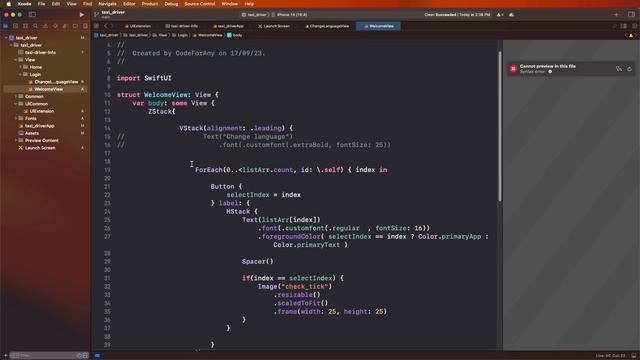The width and height of the screenshot is (640, 360).
Task: Click the Library plus button
Action: coord(616,15)
